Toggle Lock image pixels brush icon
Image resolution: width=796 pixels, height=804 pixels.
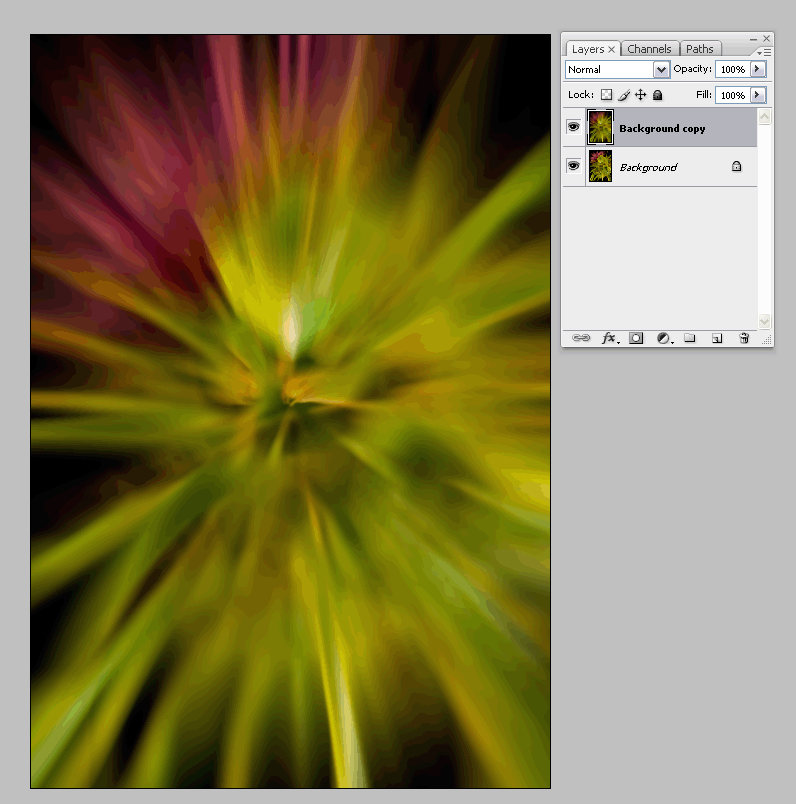(x=623, y=95)
